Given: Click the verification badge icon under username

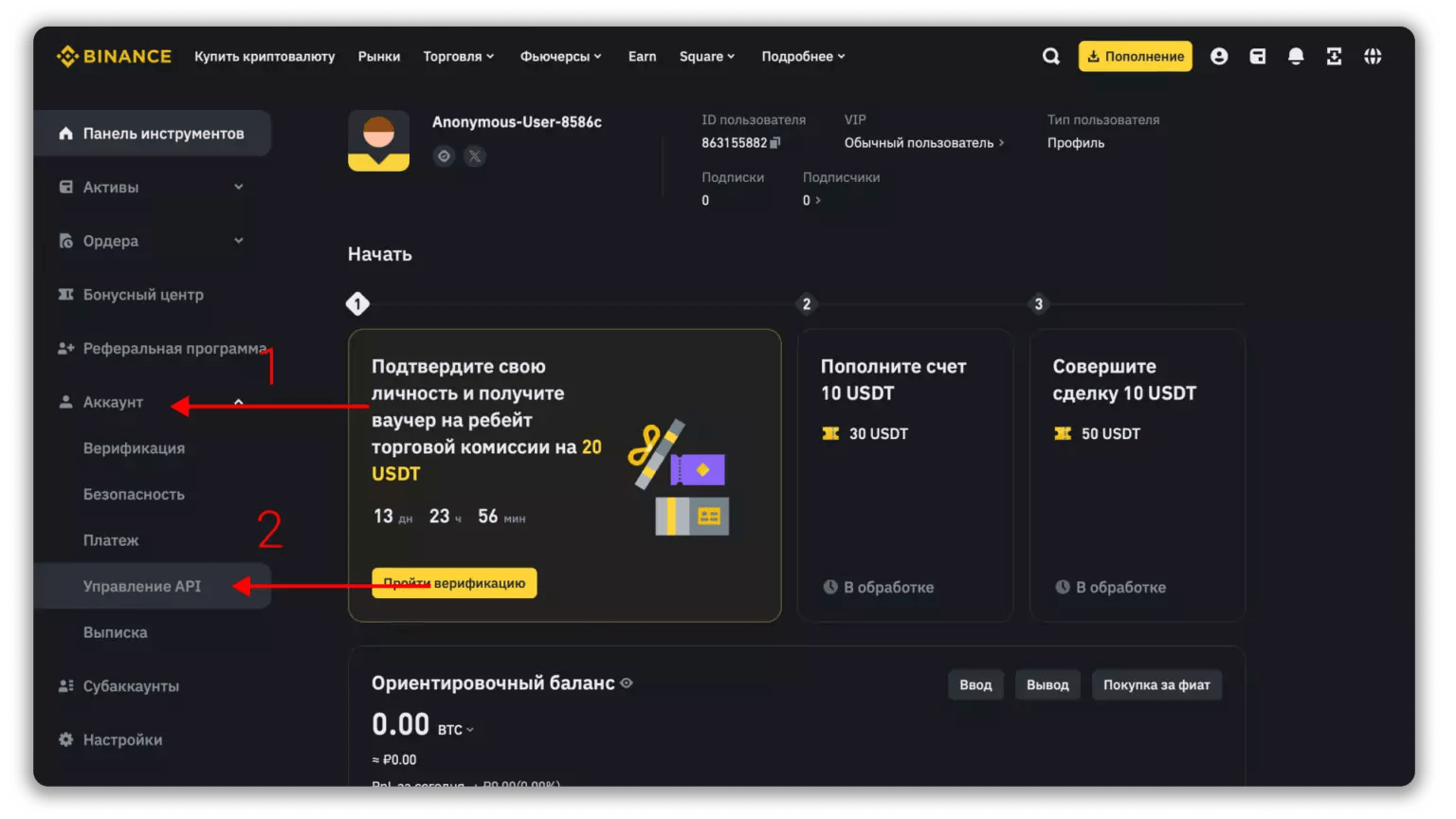Looking at the screenshot, I should point(444,155).
